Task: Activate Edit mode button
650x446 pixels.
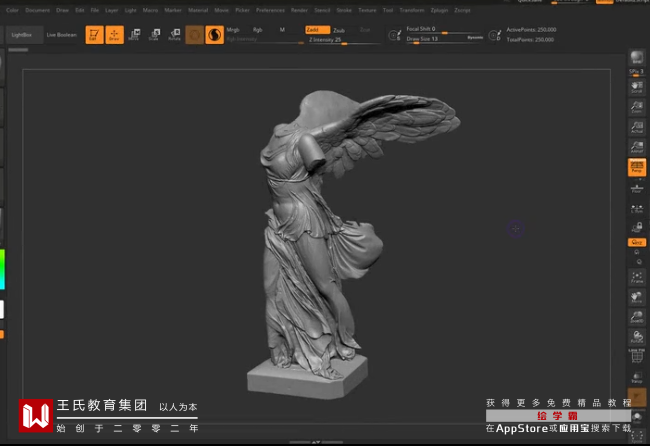Action: click(x=94, y=34)
